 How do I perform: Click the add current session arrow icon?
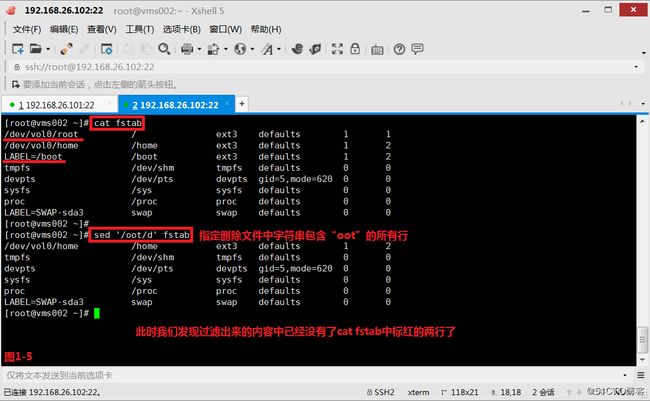15,85
